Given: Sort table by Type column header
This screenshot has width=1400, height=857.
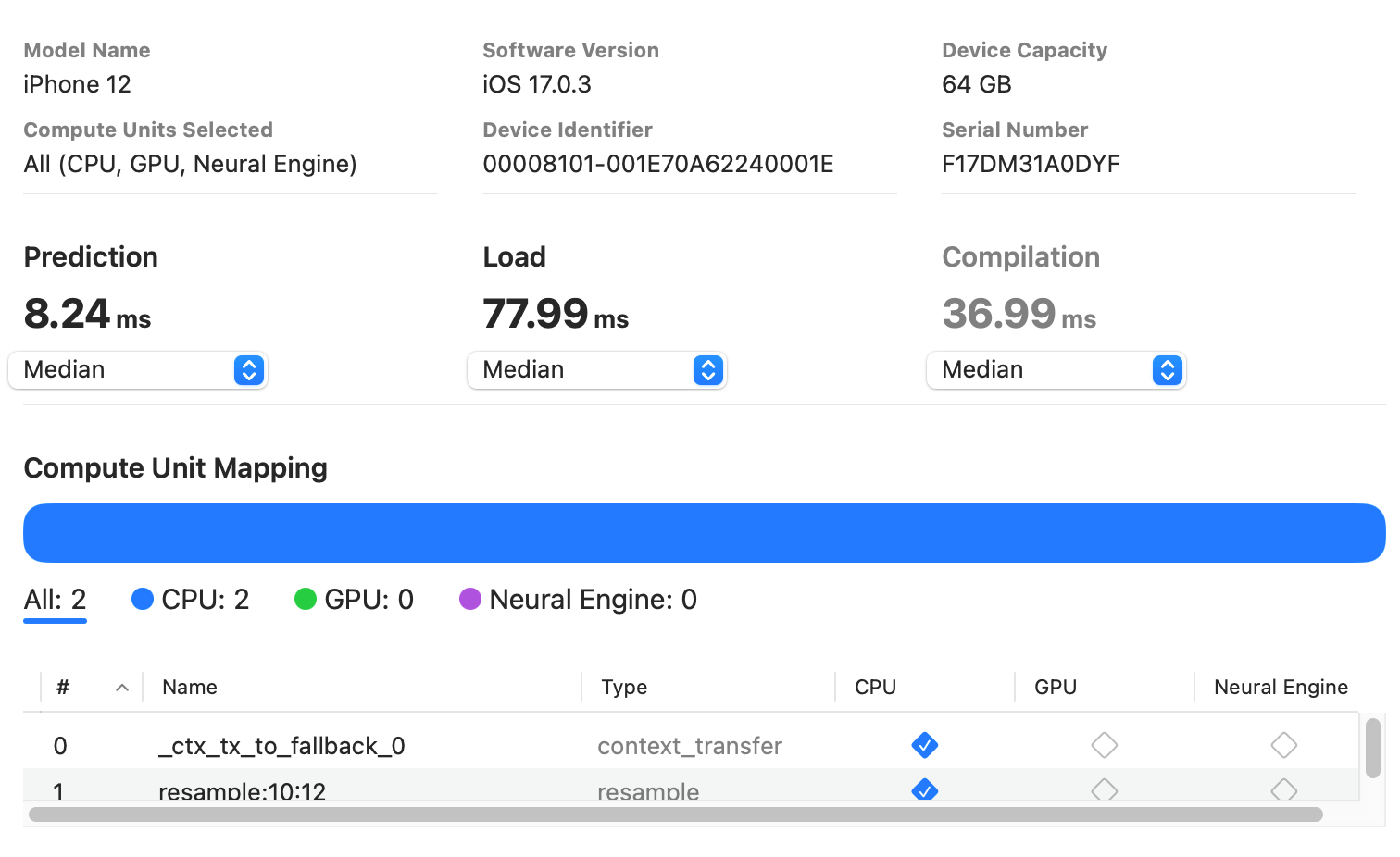Looking at the screenshot, I should pyautogui.click(x=624, y=688).
